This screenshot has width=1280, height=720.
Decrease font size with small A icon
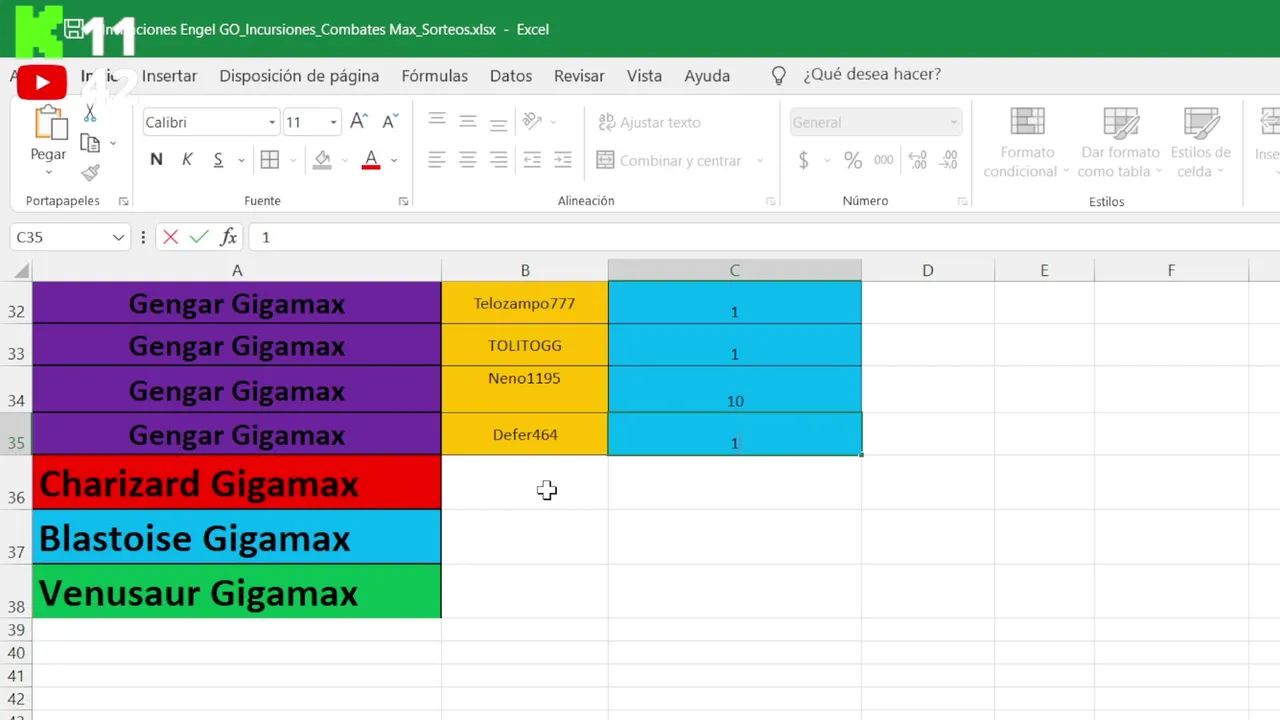coord(391,122)
